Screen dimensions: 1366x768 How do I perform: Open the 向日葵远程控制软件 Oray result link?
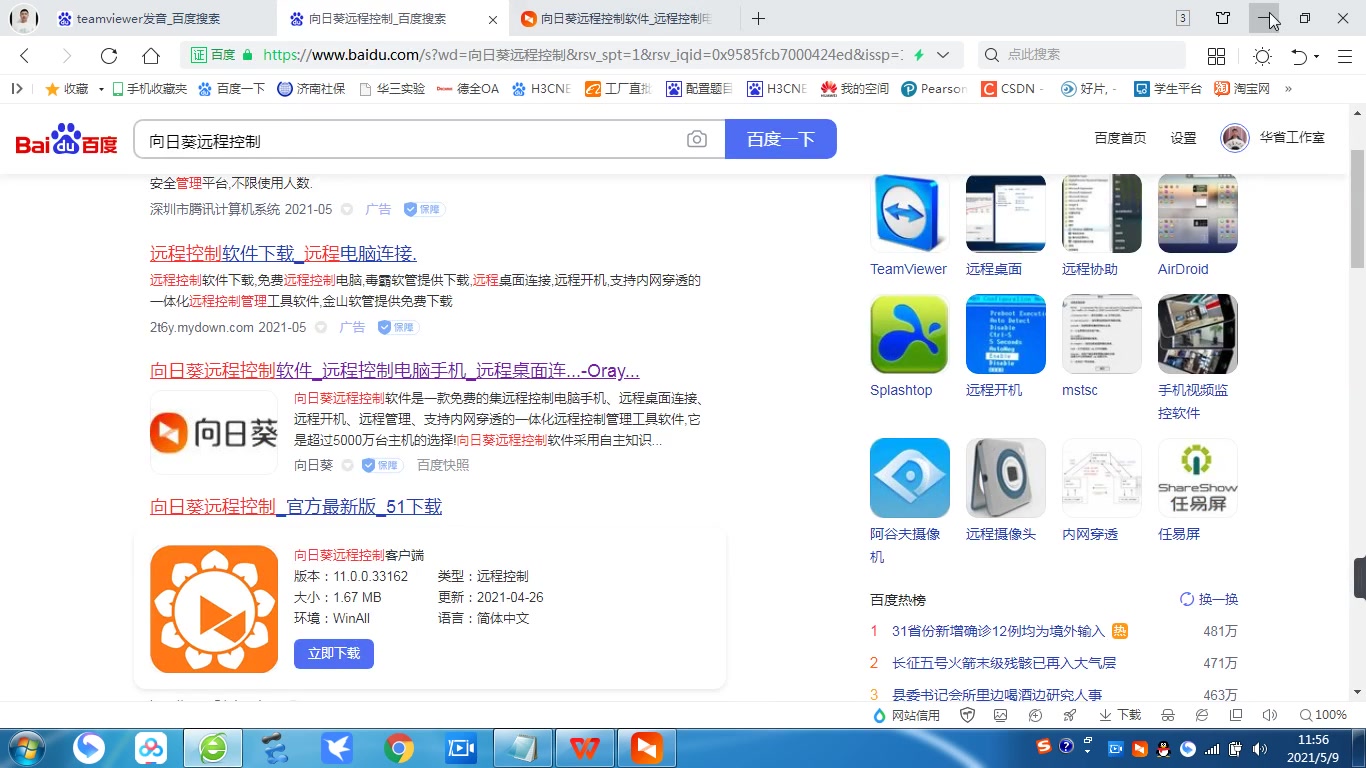click(x=395, y=371)
